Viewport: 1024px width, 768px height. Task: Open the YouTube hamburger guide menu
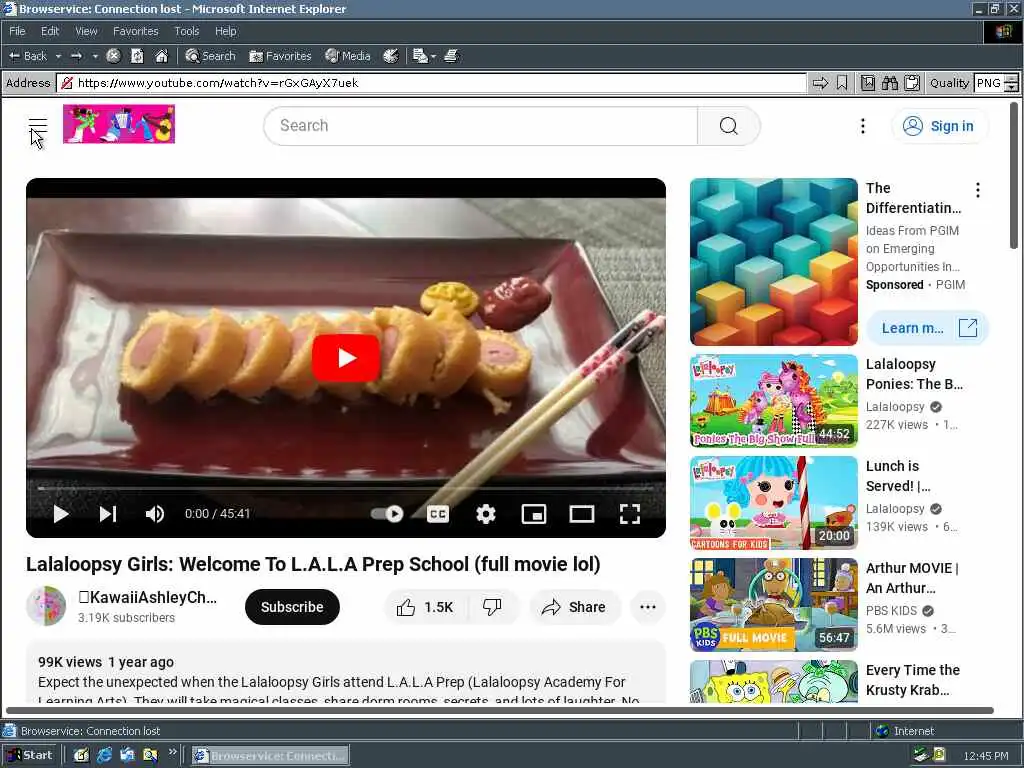coord(38,125)
